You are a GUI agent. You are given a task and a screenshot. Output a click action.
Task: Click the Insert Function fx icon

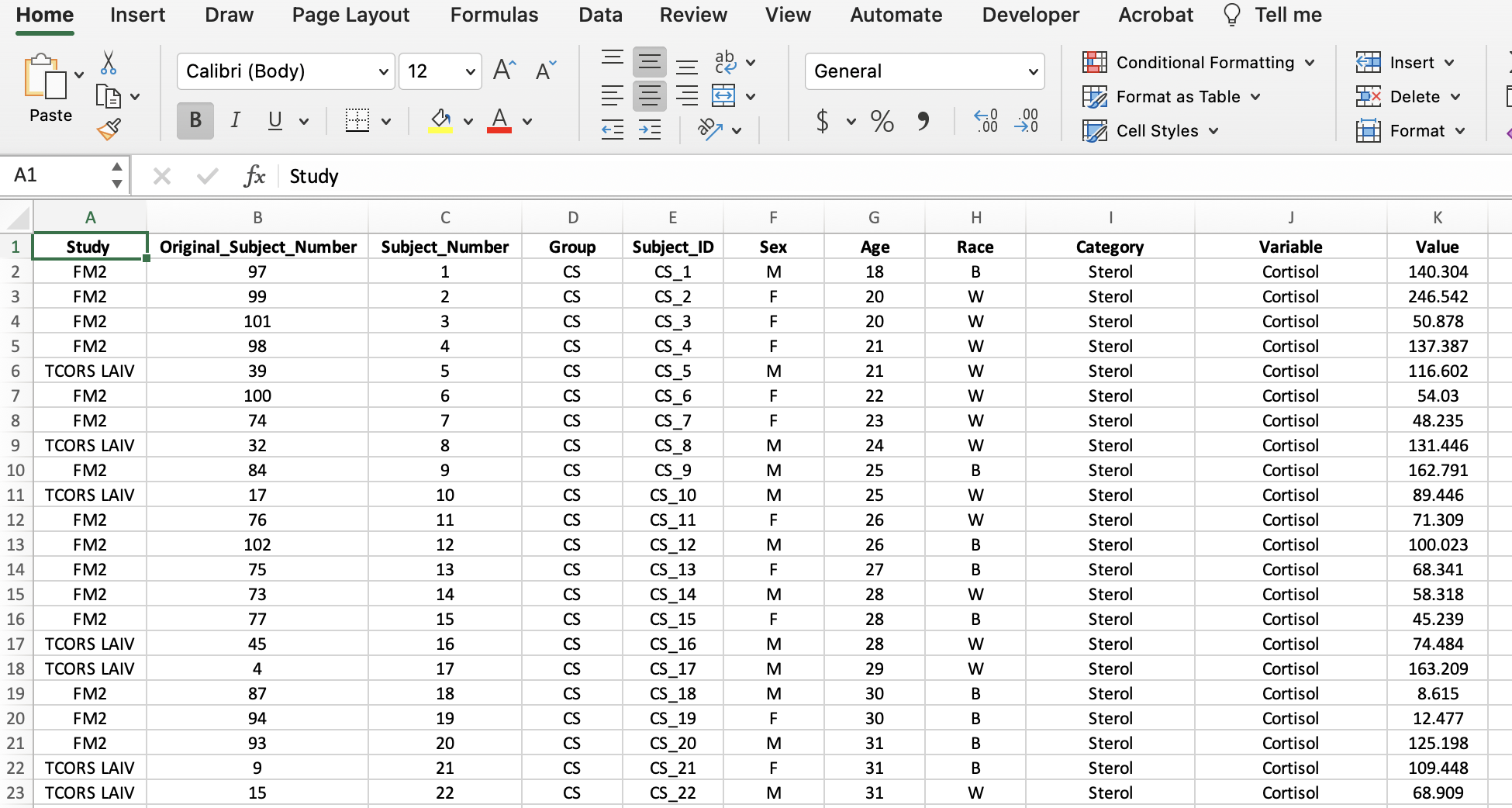(254, 176)
